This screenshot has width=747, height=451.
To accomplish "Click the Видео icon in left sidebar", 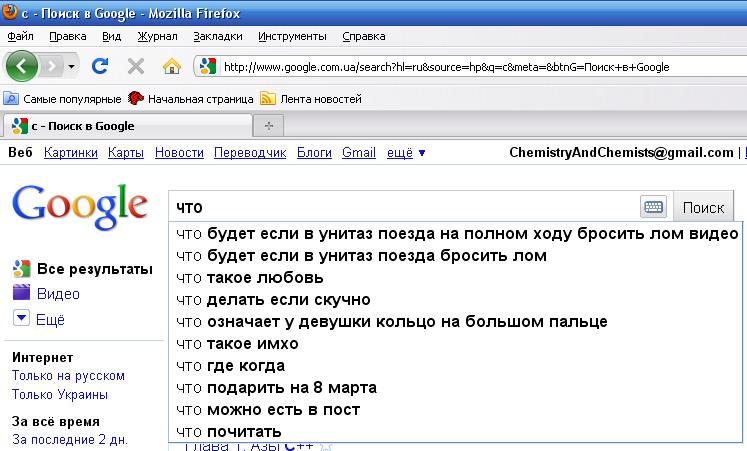I will pyautogui.click(x=22, y=294).
